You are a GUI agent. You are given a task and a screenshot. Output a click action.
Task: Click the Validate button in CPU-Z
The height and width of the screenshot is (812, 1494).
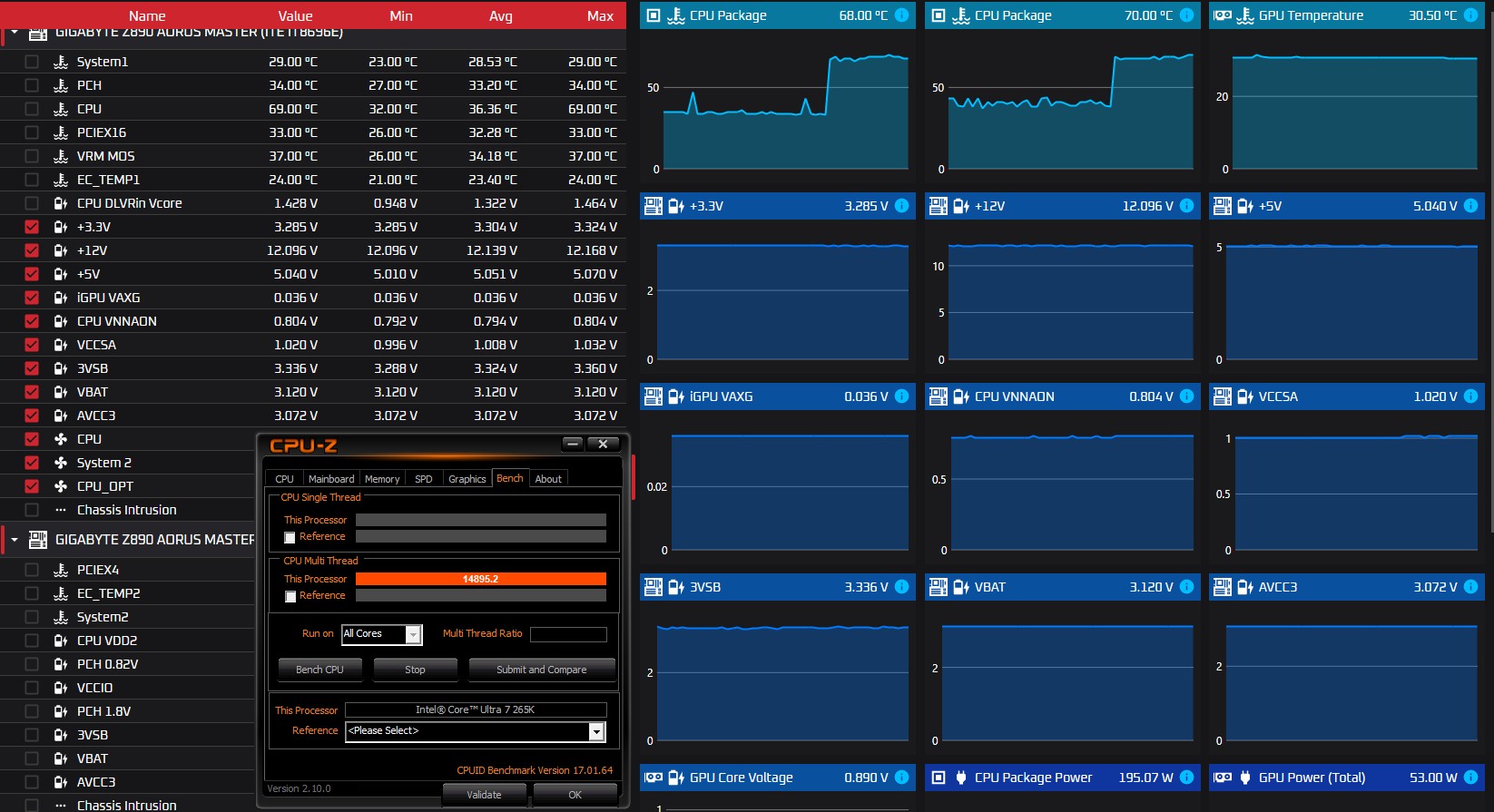click(484, 795)
